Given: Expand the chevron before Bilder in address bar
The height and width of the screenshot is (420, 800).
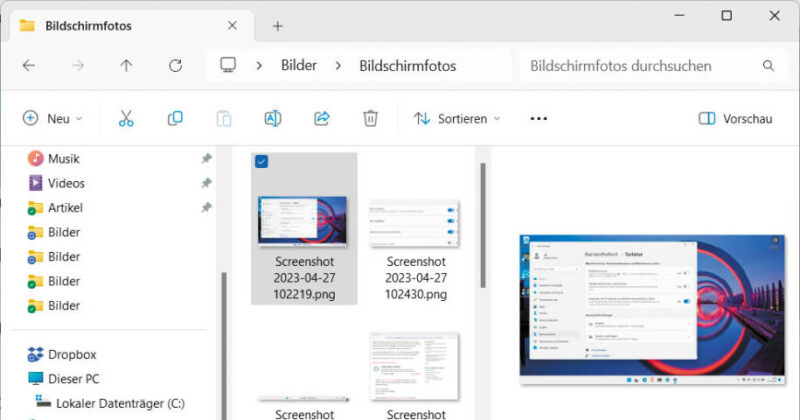Looking at the screenshot, I should coord(259,66).
